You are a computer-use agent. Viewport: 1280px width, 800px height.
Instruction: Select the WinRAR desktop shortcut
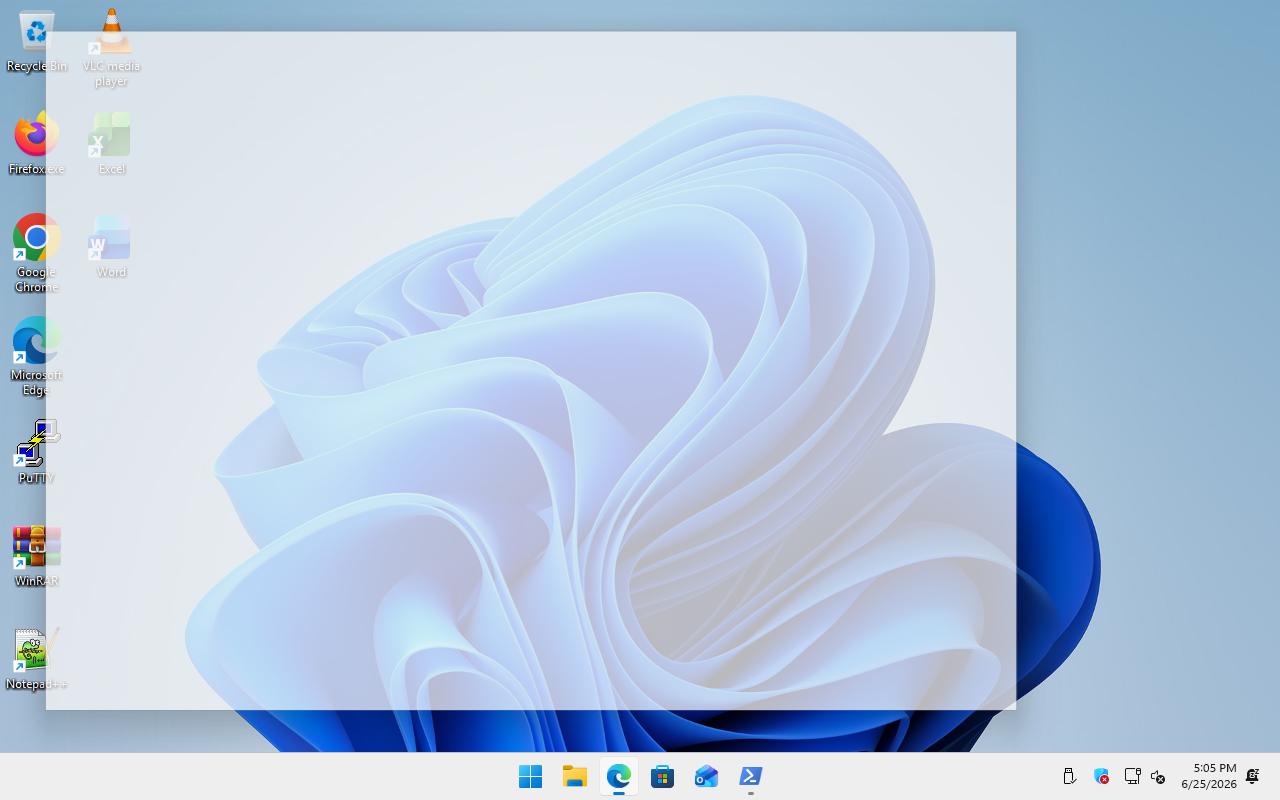(x=37, y=556)
